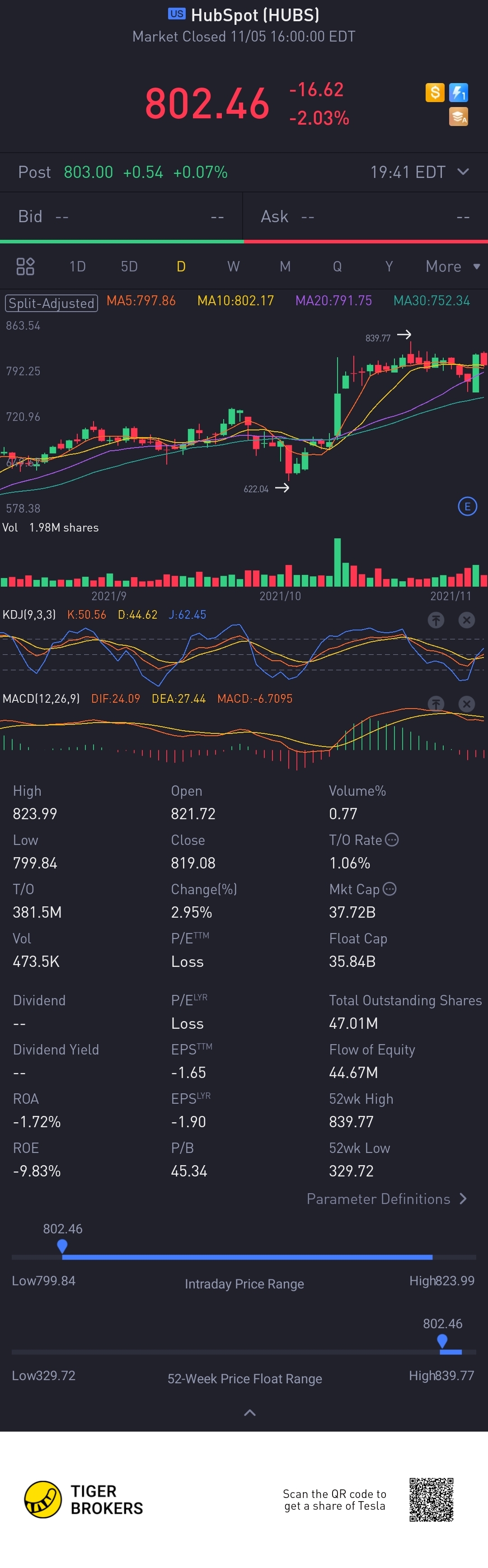Close the MACD indicator panel
Screen dimensions: 488x1568
467,704
